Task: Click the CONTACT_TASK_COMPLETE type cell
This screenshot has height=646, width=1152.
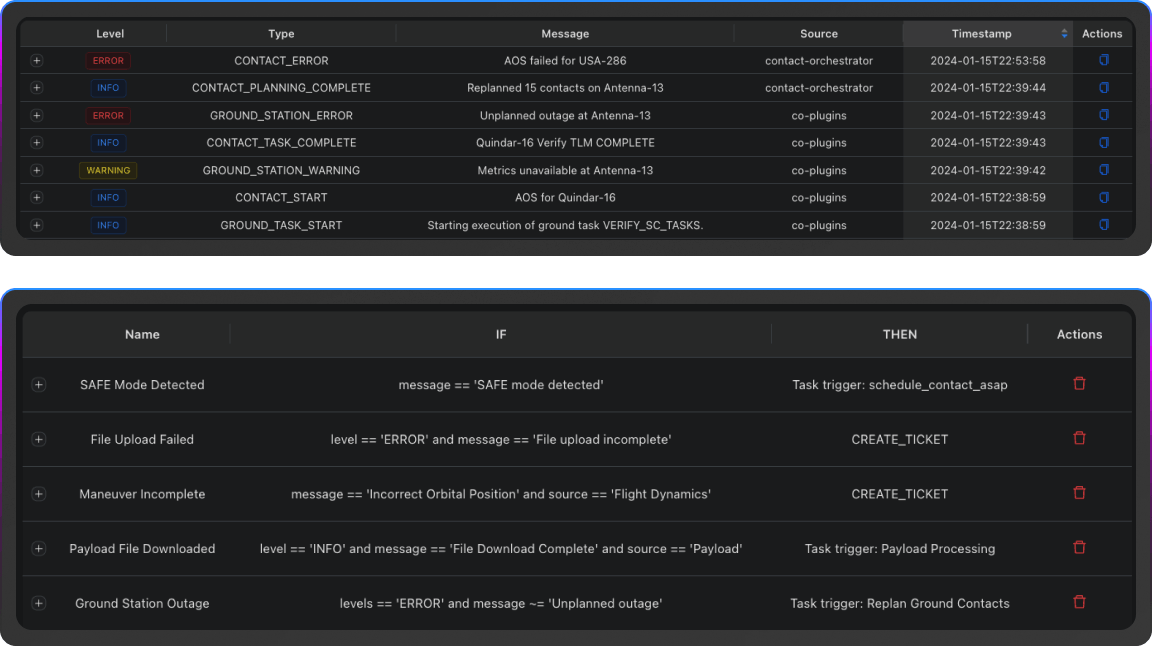Action: pyautogui.click(x=281, y=143)
